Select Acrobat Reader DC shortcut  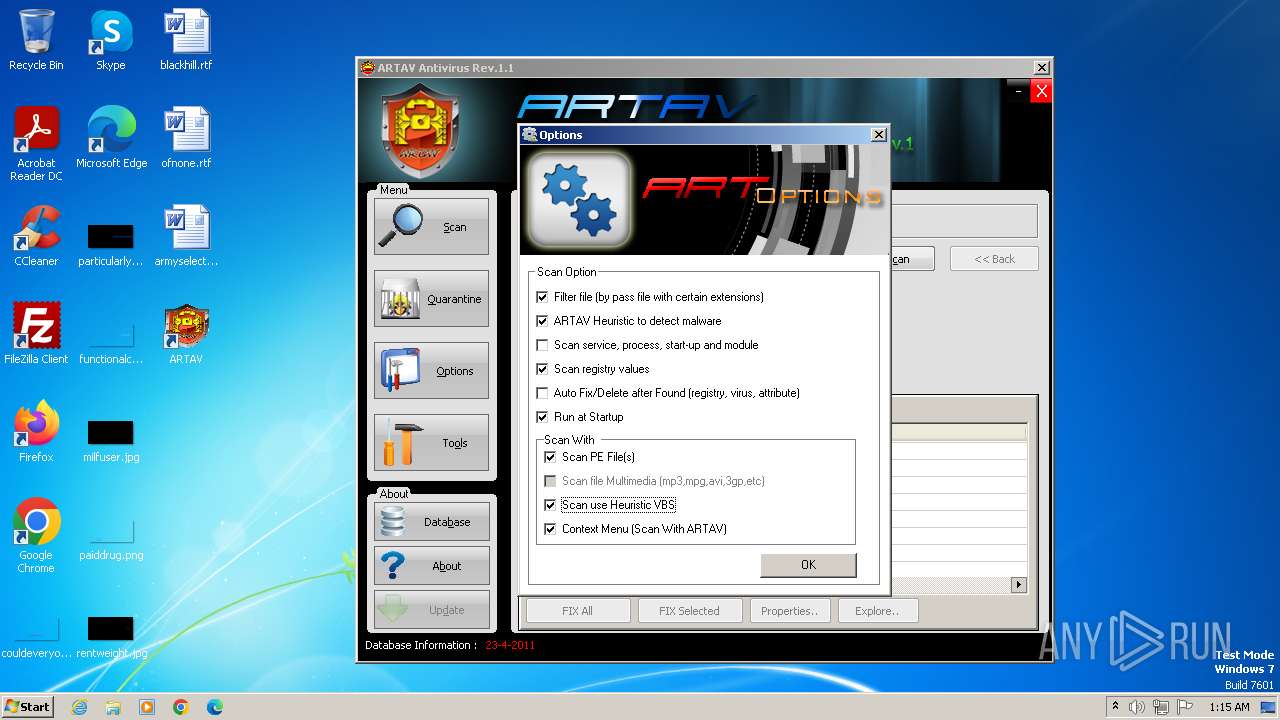pos(36,144)
